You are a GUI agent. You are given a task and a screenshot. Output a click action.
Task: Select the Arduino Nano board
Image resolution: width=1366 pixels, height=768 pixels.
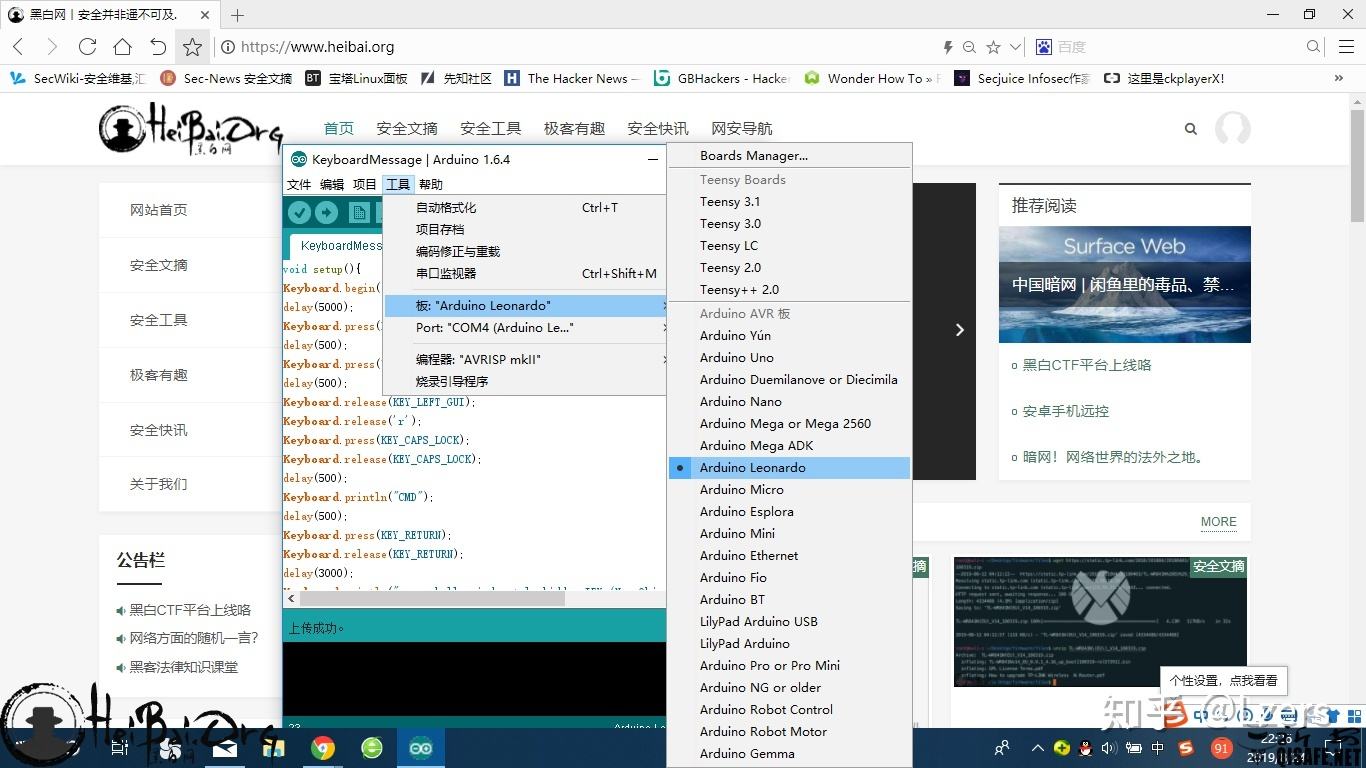[x=790, y=402]
